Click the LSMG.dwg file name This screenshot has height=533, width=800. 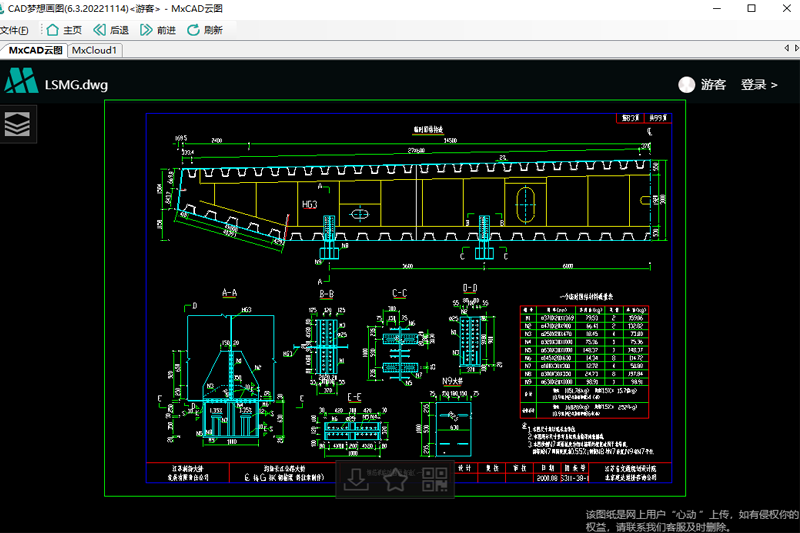(x=76, y=85)
